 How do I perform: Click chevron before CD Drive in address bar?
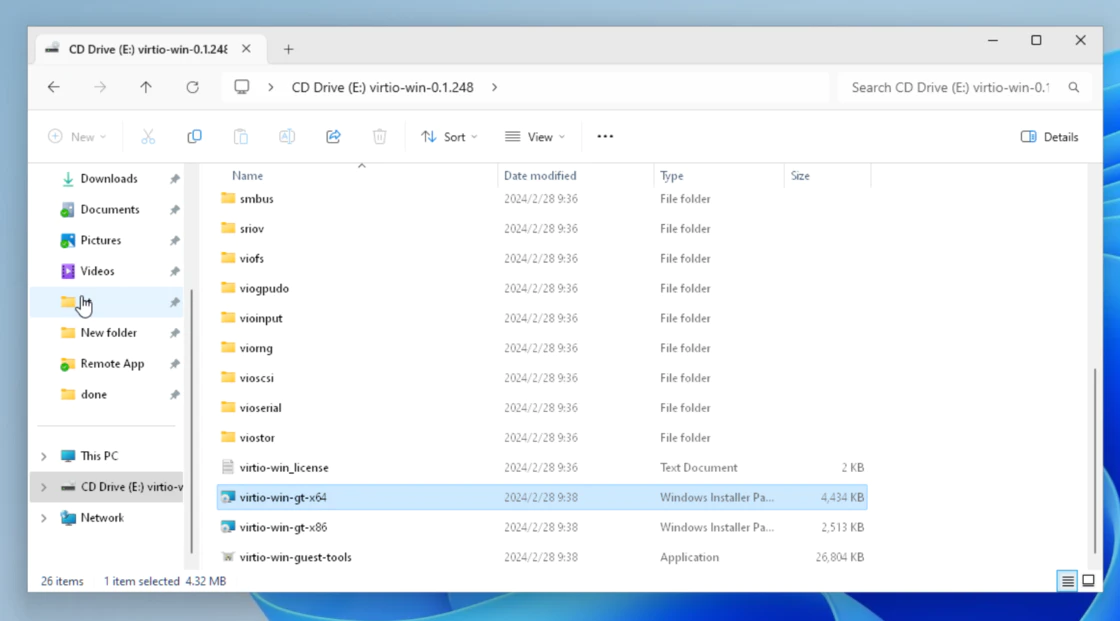point(271,87)
